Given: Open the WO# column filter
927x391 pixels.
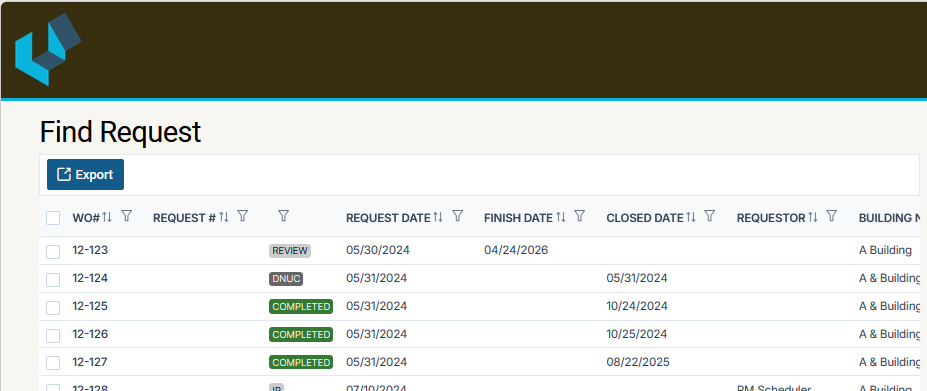Looking at the screenshot, I should tap(127, 216).
